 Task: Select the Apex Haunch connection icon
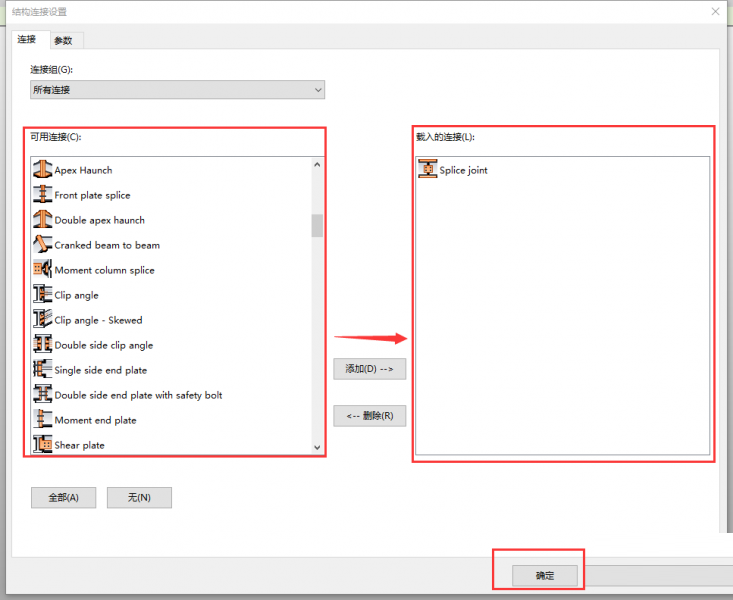42,170
